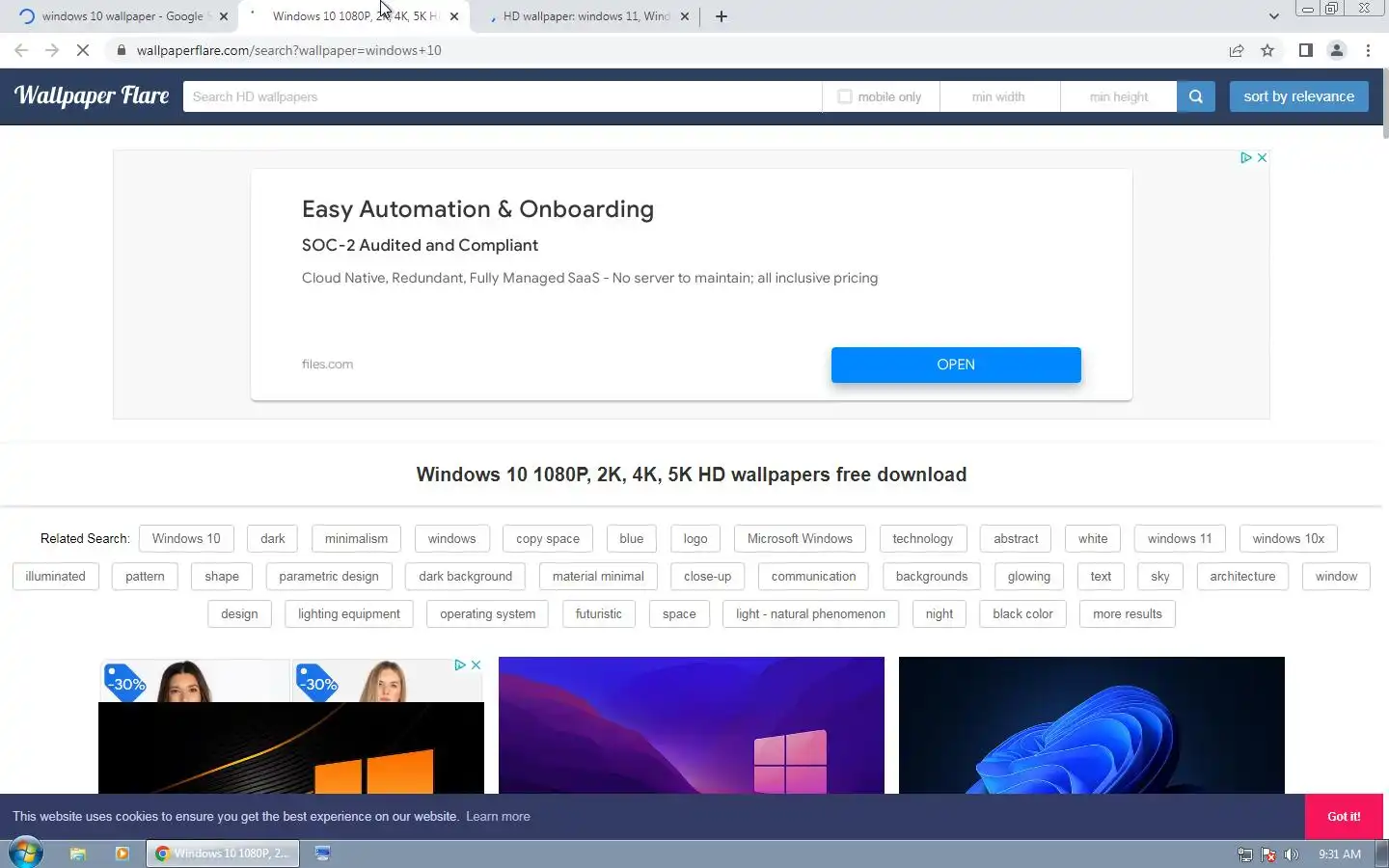Click the taskbar clock showing 9:31 AM
1389x868 pixels.
pyautogui.click(x=1340, y=854)
